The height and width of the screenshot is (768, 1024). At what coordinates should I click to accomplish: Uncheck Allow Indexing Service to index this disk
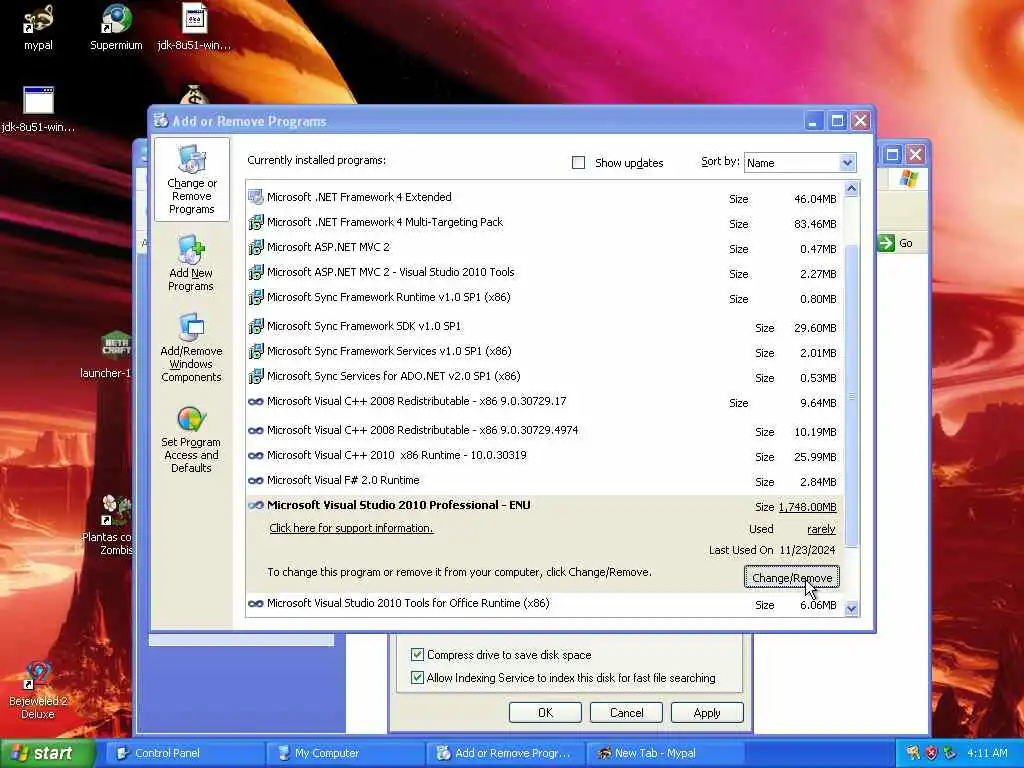[x=417, y=677]
